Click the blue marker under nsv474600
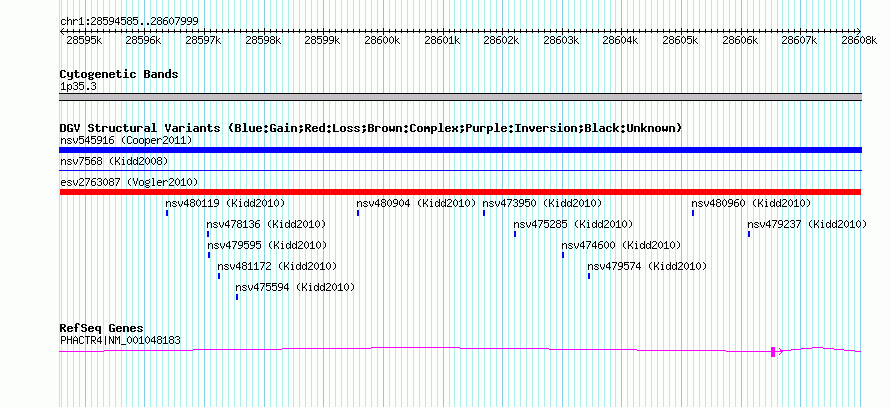Screen dimensions: 890x407 point(563,255)
